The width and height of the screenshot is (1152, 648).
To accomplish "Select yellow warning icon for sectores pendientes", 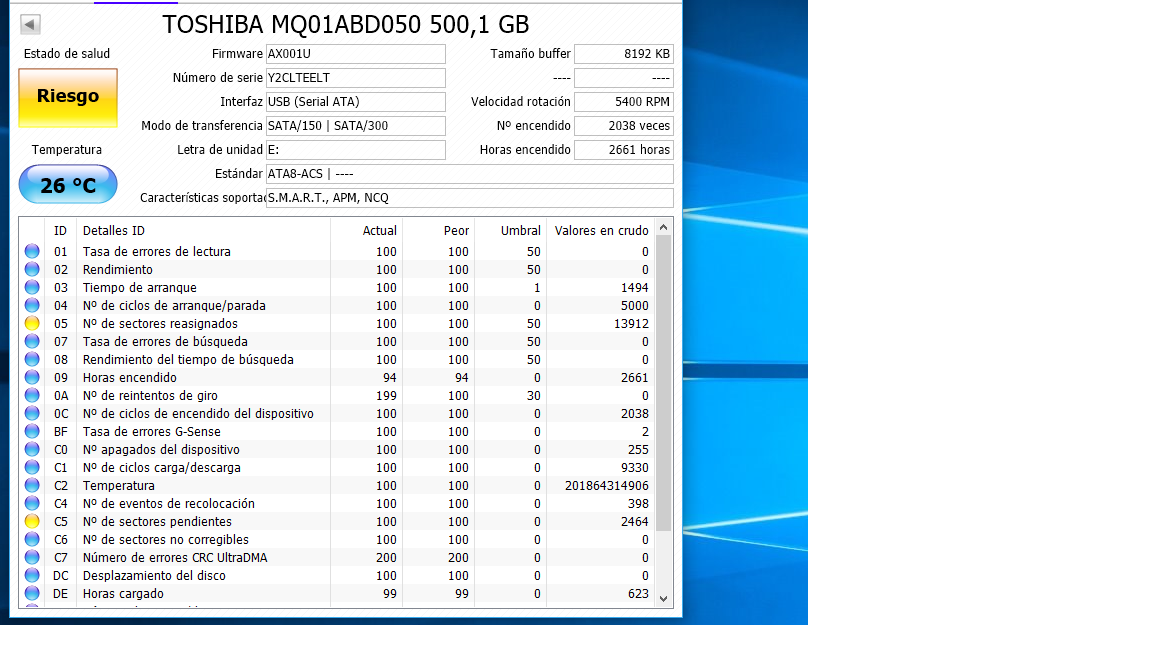I will click(32, 522).
